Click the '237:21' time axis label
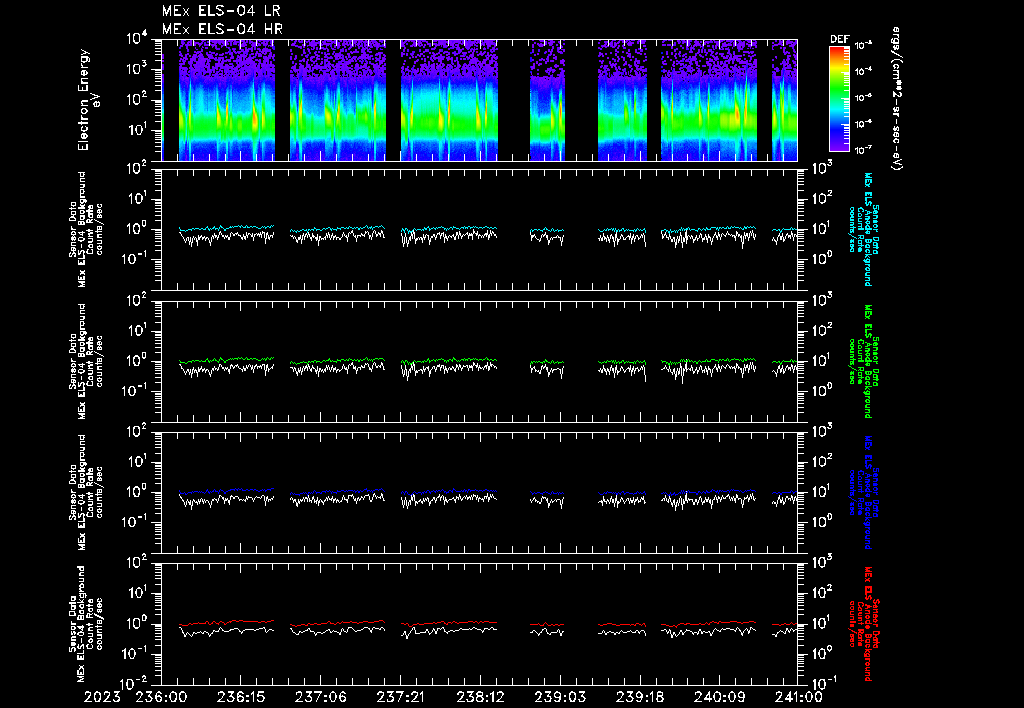 400,697
